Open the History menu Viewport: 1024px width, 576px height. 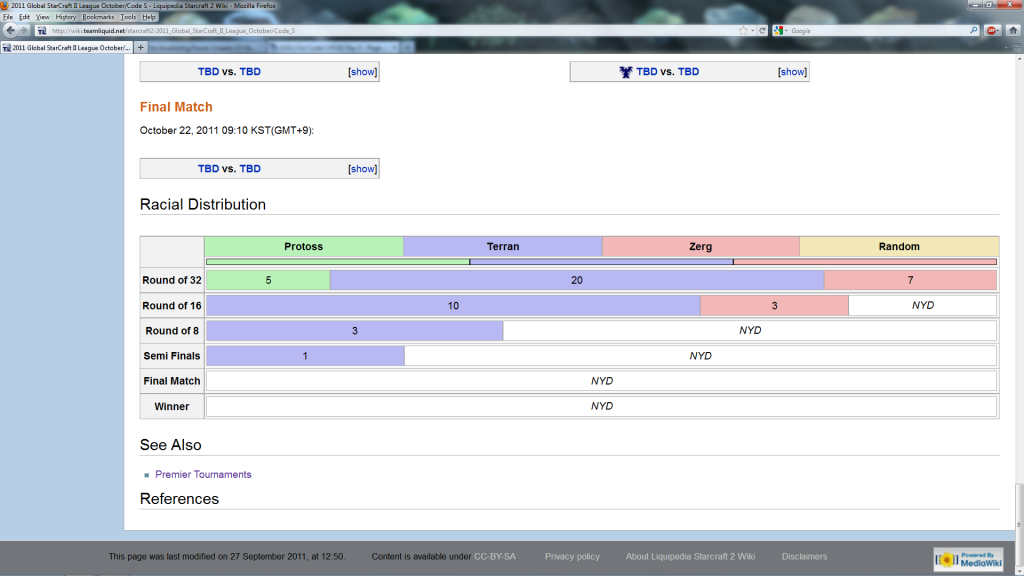66,17
